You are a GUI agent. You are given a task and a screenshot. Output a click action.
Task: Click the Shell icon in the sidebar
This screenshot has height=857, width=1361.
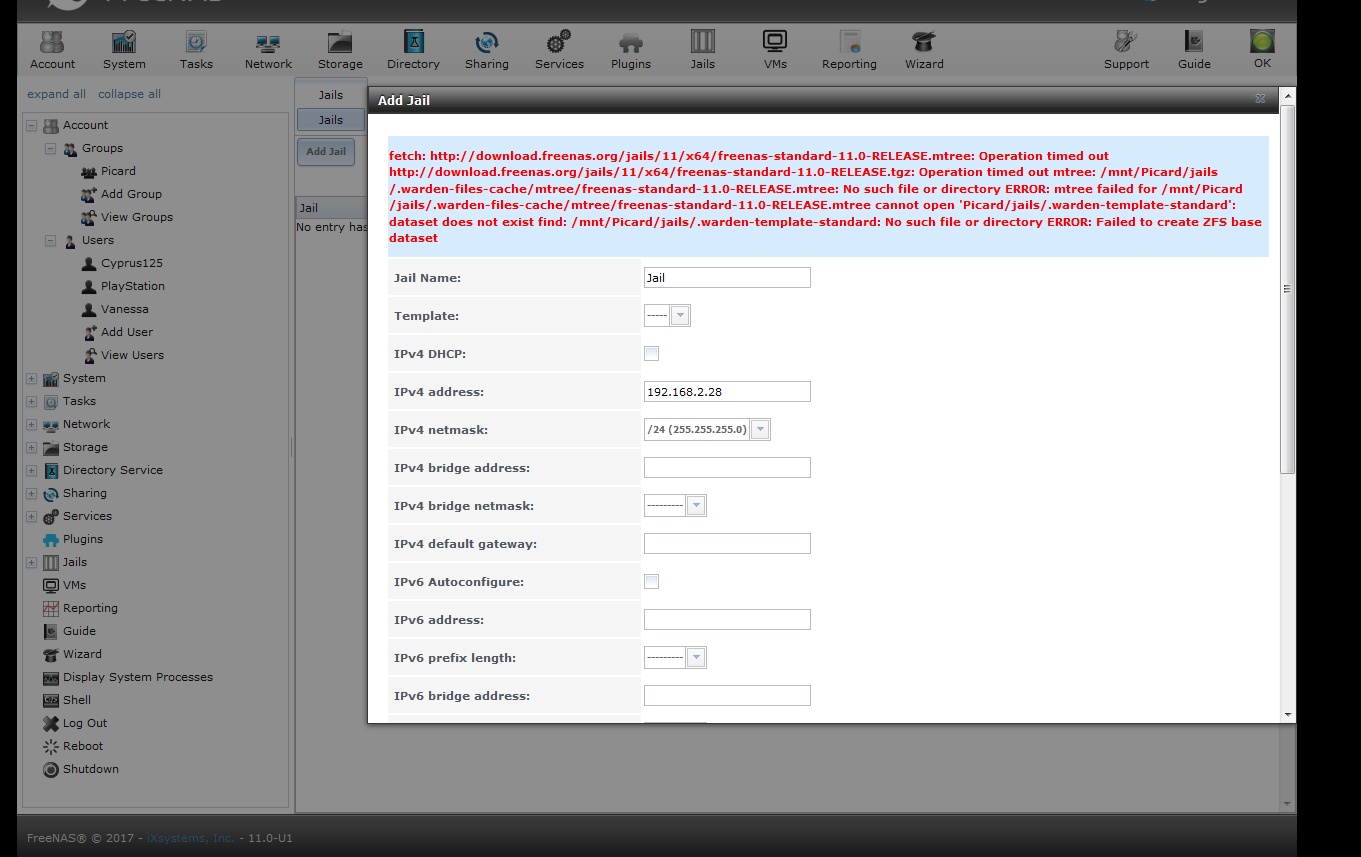[51, 700]
